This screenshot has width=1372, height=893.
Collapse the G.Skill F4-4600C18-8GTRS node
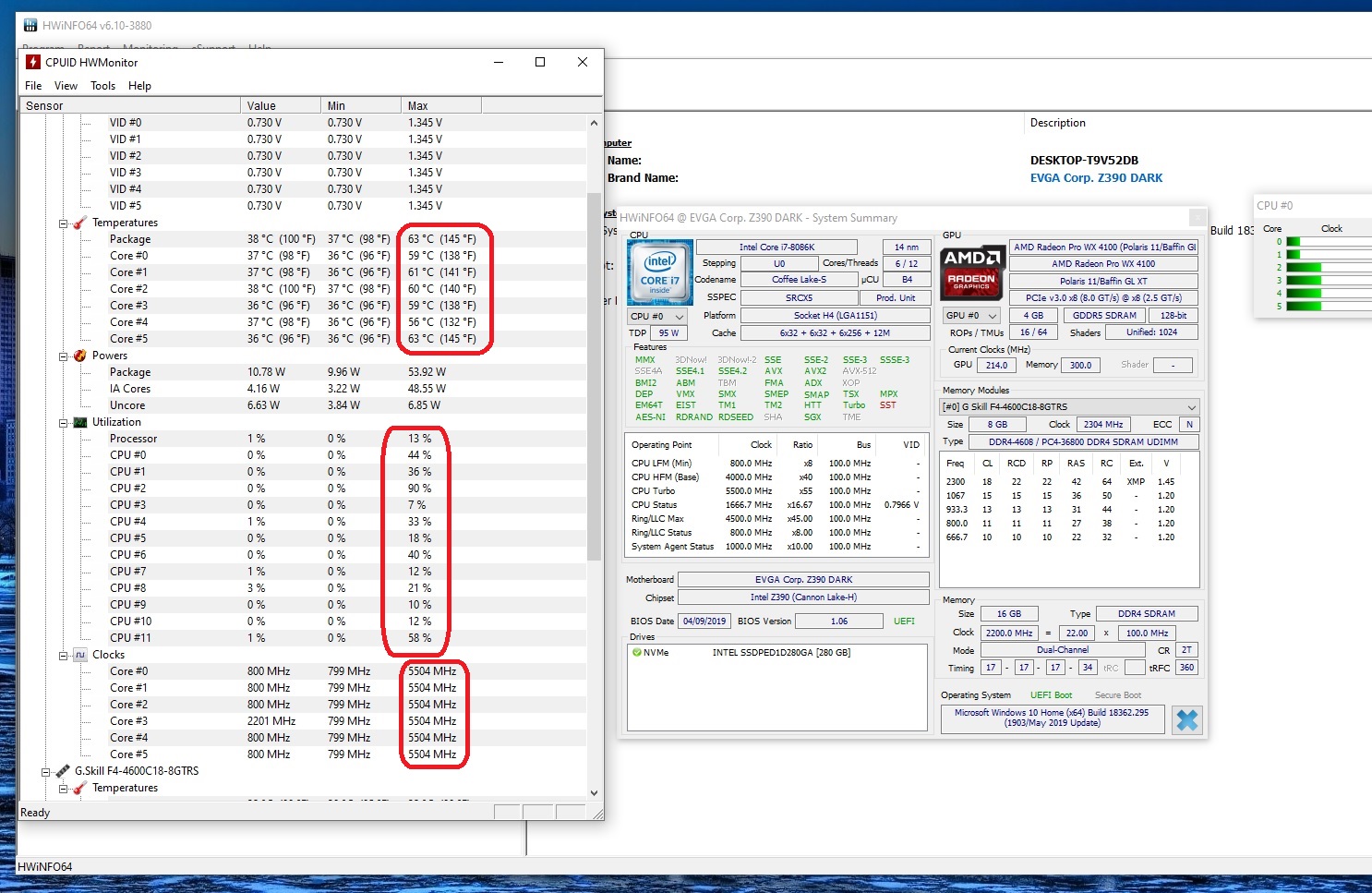pos(46,772)
